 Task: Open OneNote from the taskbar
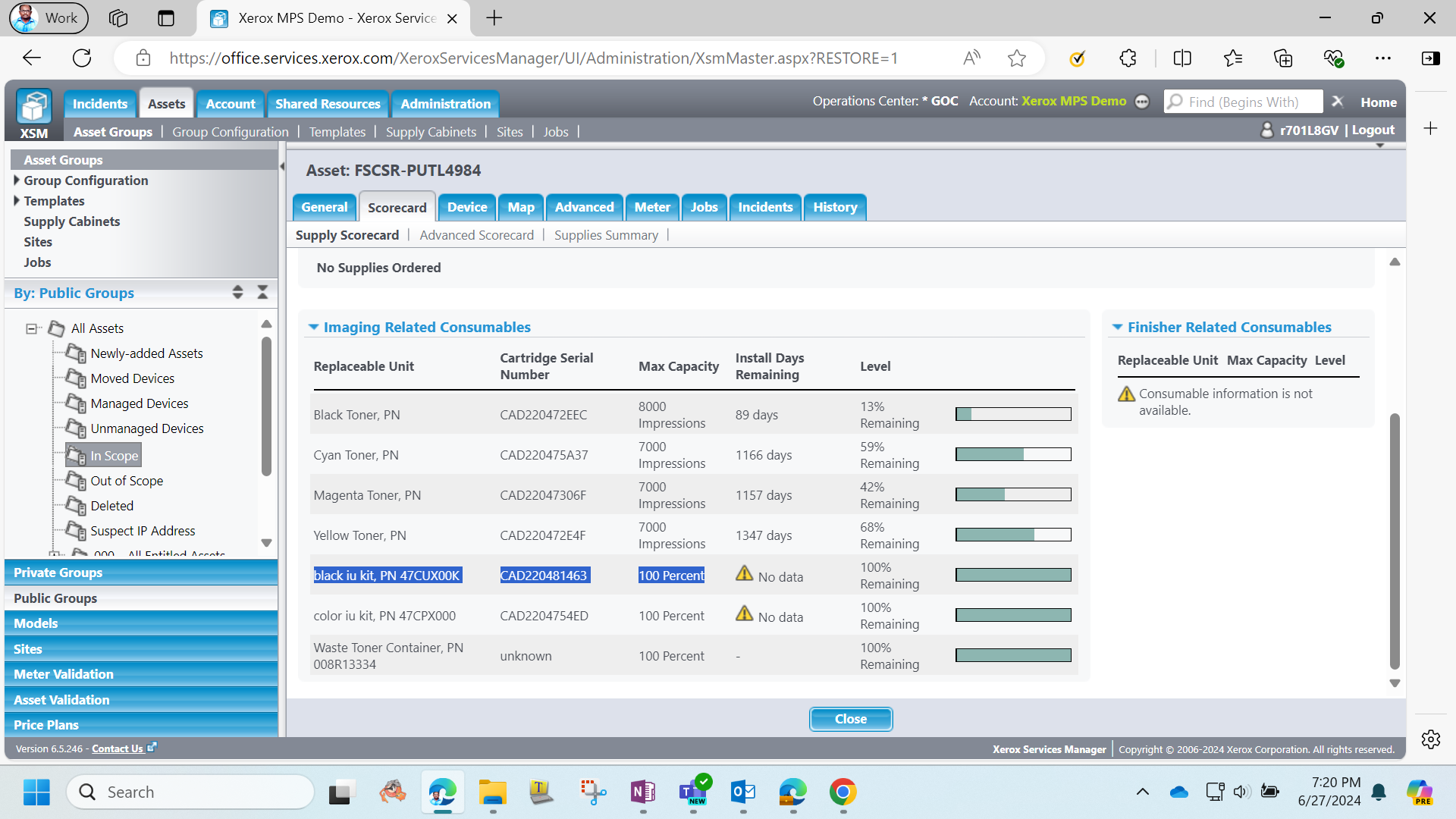pos(643,792)
